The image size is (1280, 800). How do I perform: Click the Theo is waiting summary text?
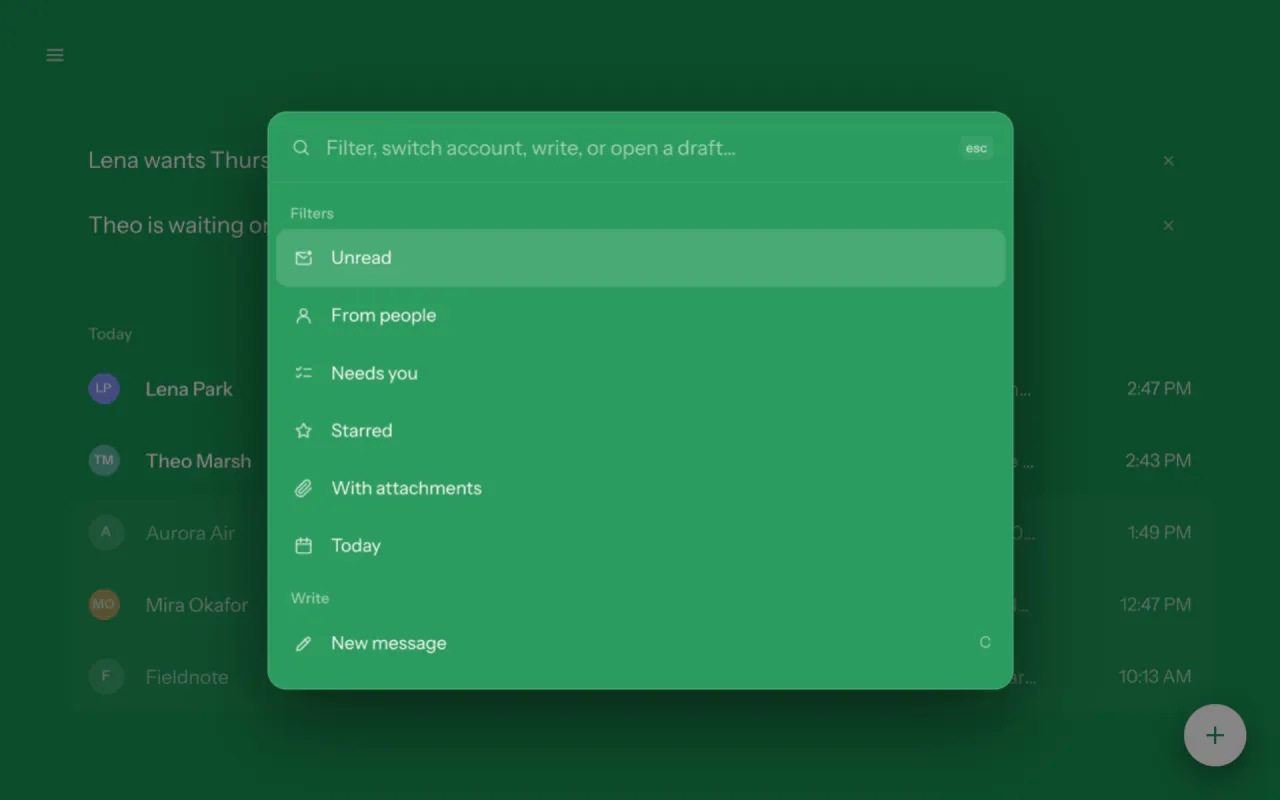178,226
